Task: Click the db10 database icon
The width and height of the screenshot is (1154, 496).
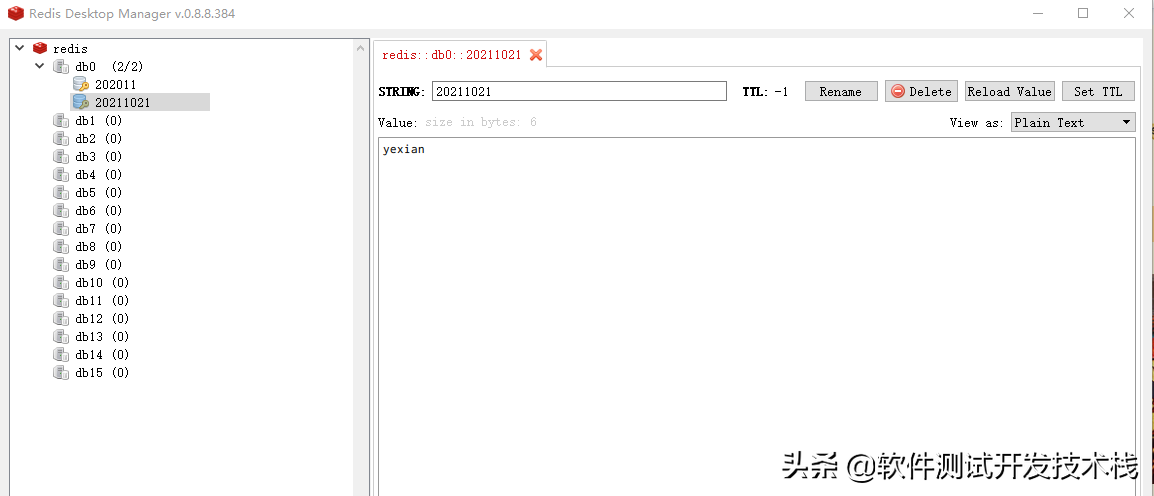Action: (x=61, y=283)
